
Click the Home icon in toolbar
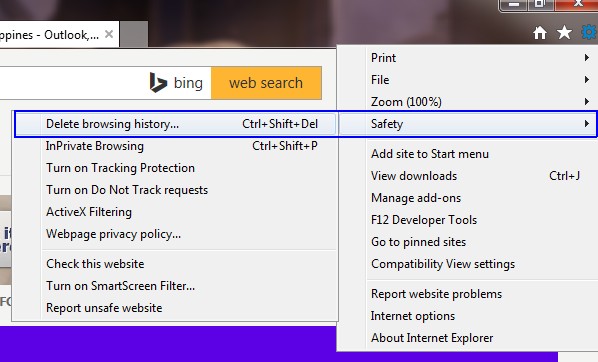[540, 33]
